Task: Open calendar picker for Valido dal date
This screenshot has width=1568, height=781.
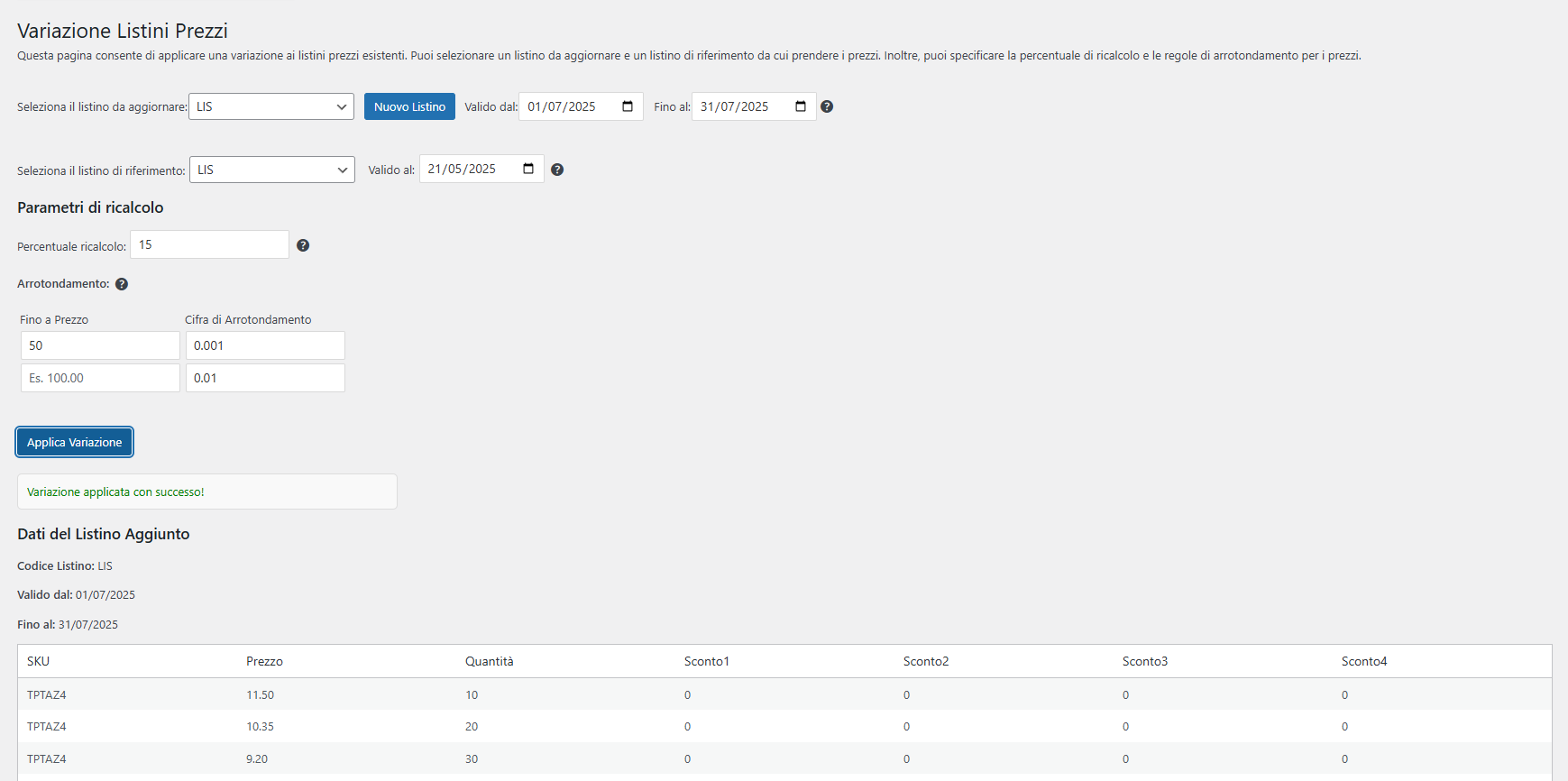Action: click(628, 106)
